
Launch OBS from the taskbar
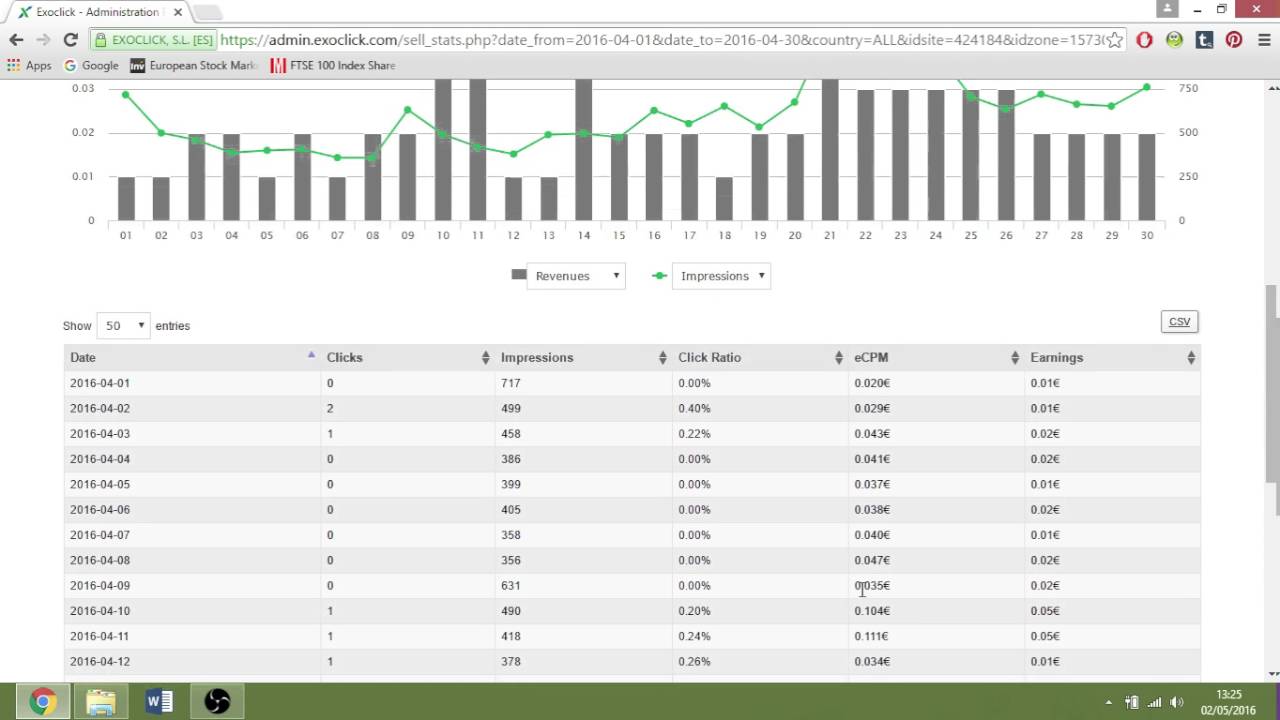(x=217, y=701)
